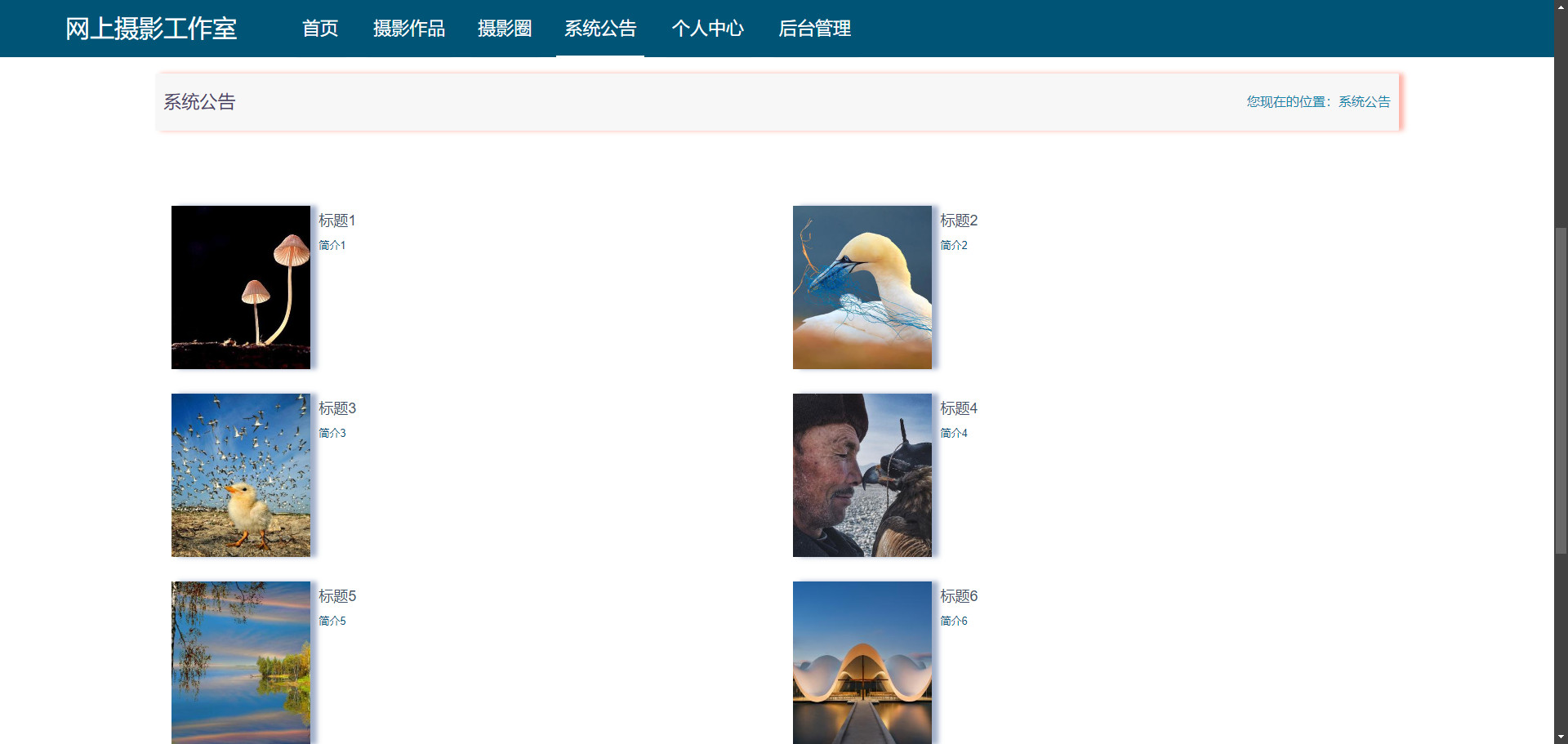
Task: Select the 系统公告 tab
Action: (x=600, y=29)
